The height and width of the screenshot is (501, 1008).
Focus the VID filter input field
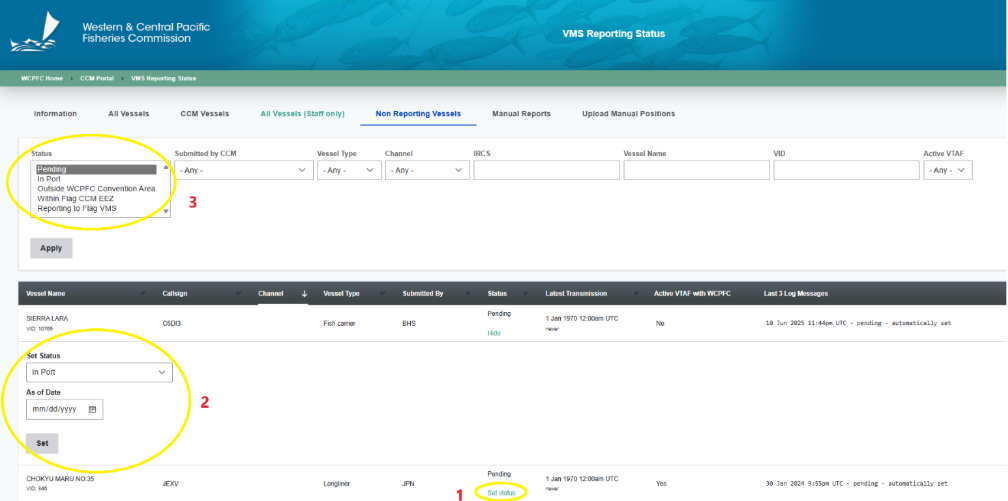pos(847,170)
